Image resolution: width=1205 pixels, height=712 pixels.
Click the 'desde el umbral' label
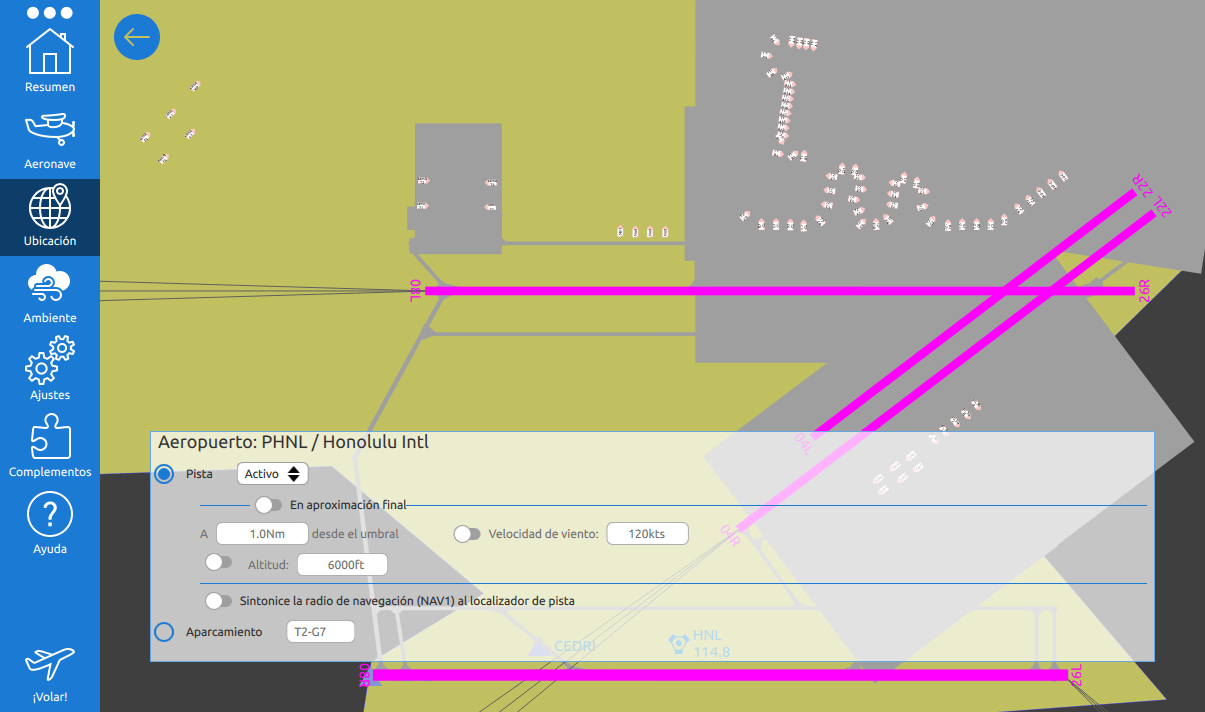point(355,534)
